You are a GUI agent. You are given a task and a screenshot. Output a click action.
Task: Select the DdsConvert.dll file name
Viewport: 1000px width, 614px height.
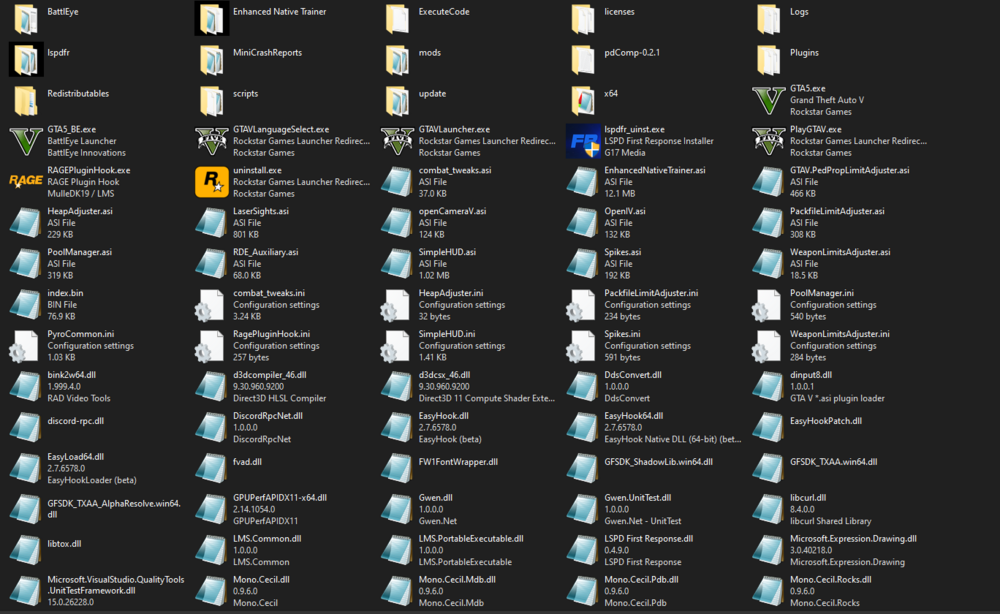click(x=633, y=375)
